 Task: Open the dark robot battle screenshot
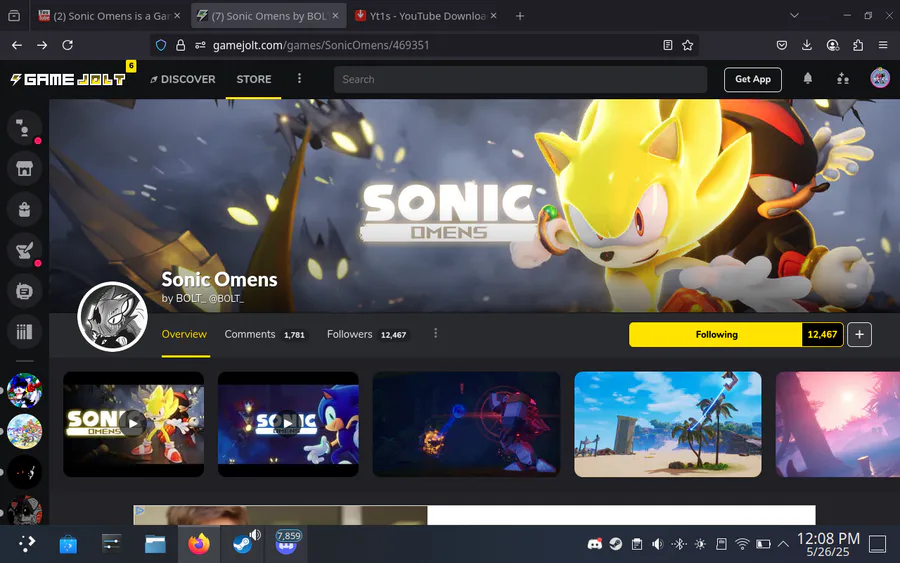(x=466, y=424)
